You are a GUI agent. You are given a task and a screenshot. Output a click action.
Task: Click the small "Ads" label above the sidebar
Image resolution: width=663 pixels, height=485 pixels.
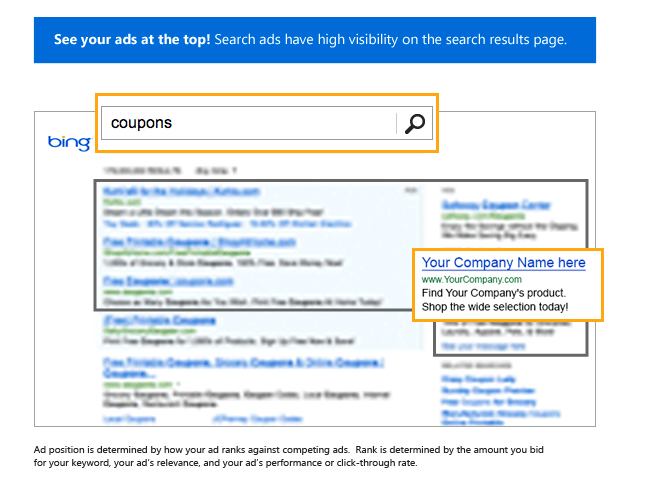point(448,190)
